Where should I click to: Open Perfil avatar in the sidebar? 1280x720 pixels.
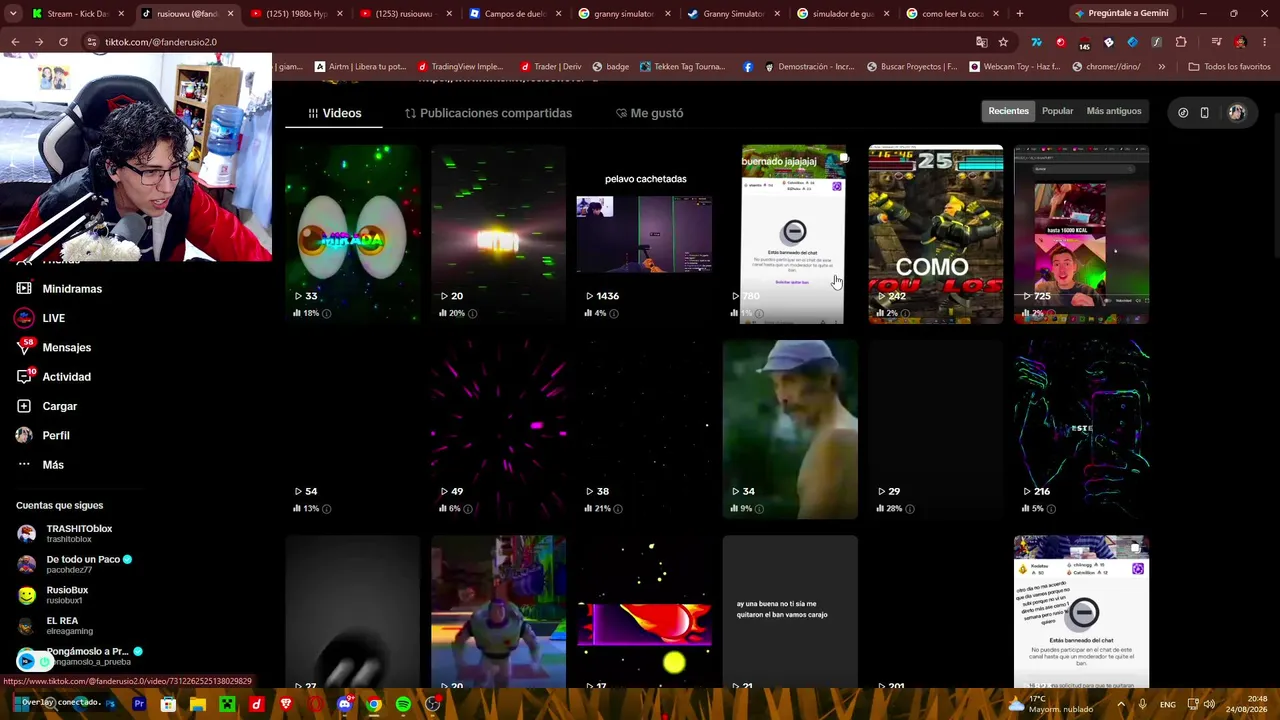tap(24, 435)
